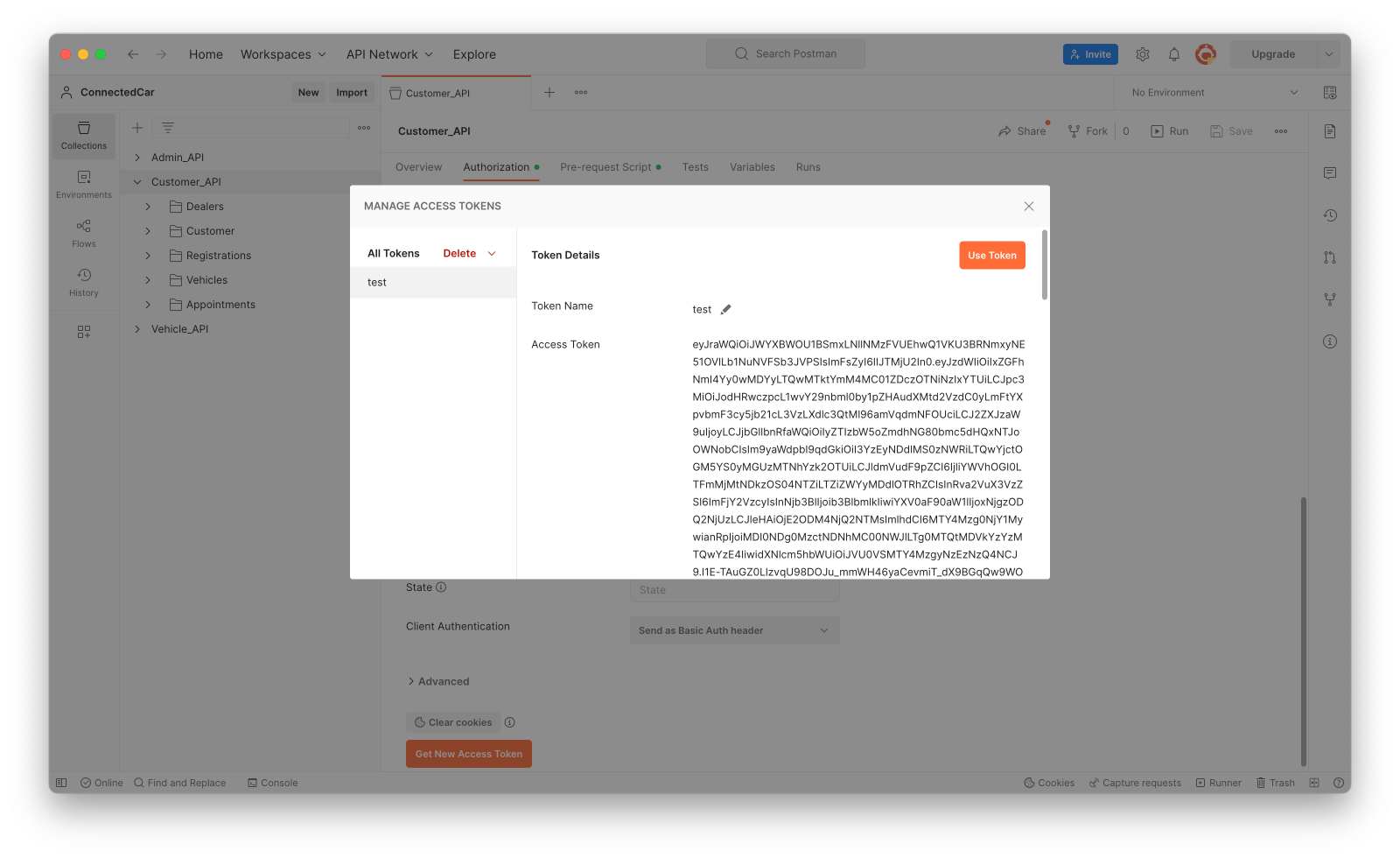The height and width of the screenshot is (858, 1400).
Task: Open the user avatar menu
Action: [1206, 54]
